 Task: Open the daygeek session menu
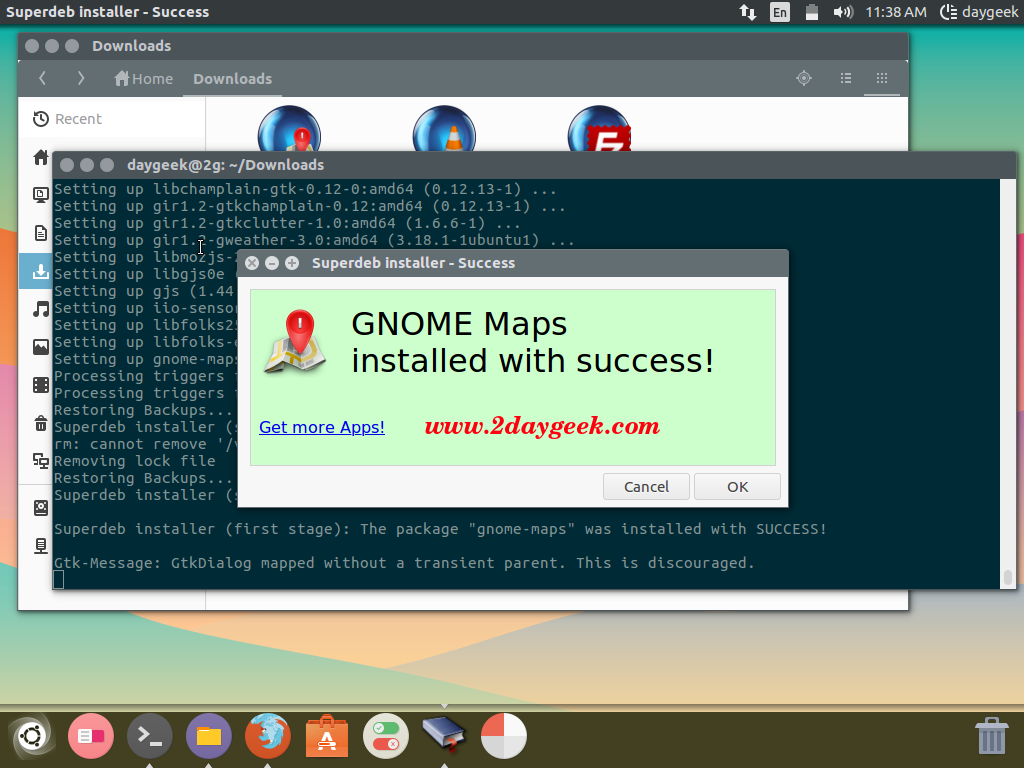(978, 12)
